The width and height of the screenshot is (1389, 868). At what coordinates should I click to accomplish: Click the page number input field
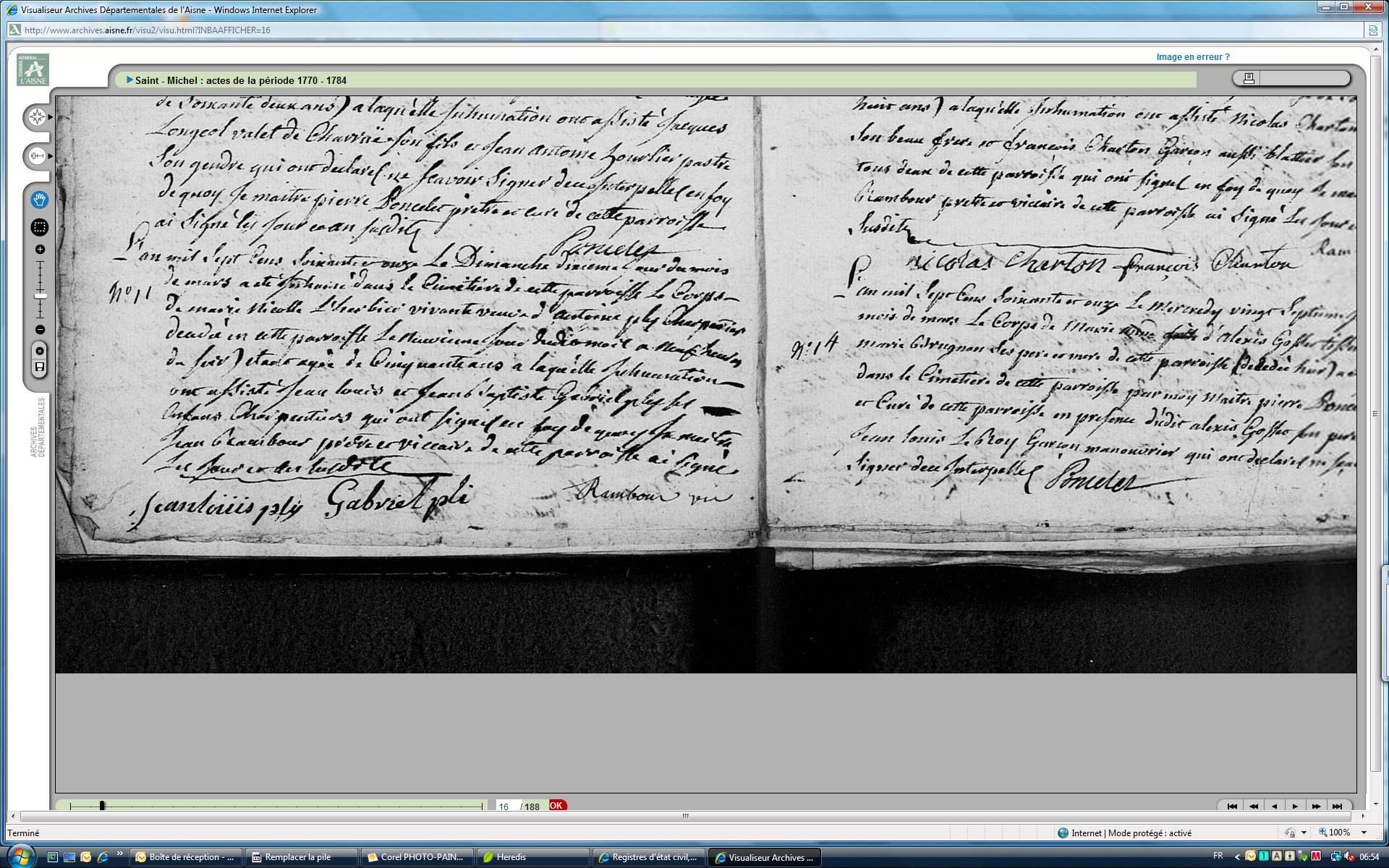tap(506, 807)
